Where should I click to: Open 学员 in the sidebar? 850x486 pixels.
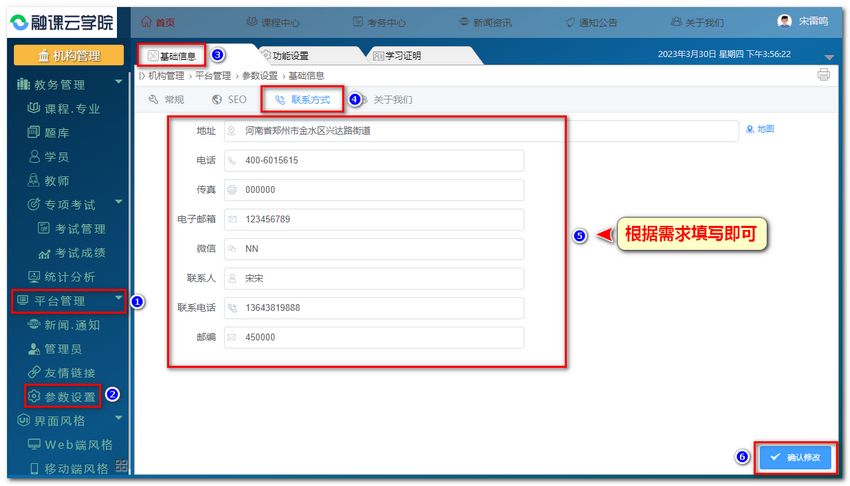click(56, 157)
